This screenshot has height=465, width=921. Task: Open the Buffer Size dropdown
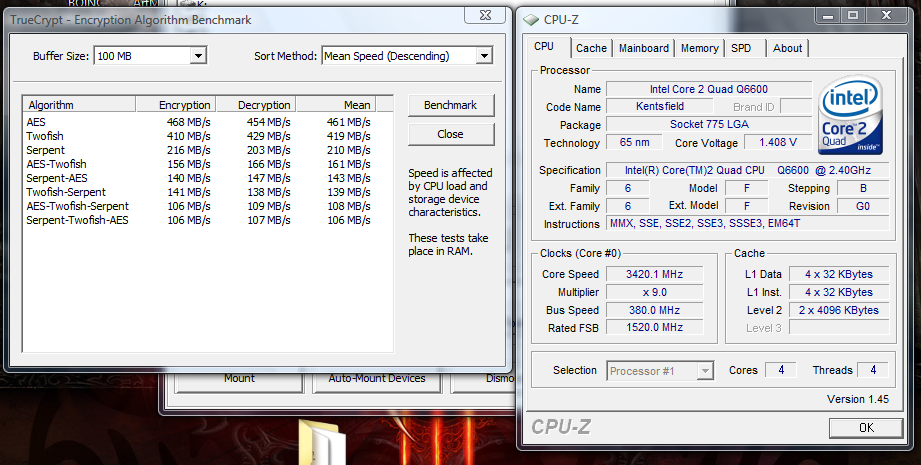(198, 56)
